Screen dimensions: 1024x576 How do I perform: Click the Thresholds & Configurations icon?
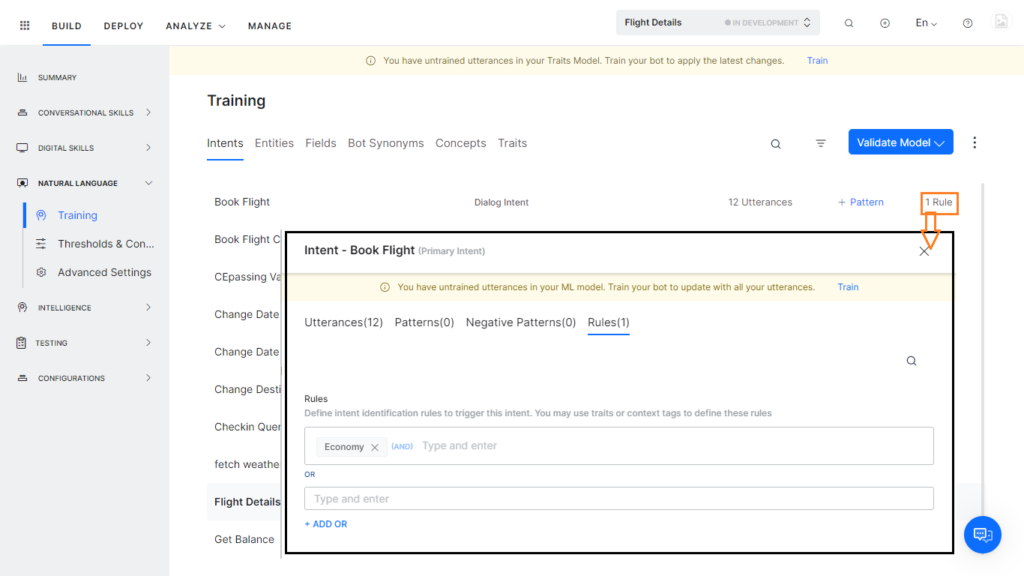pyautogui.click(x=40, y=243)
